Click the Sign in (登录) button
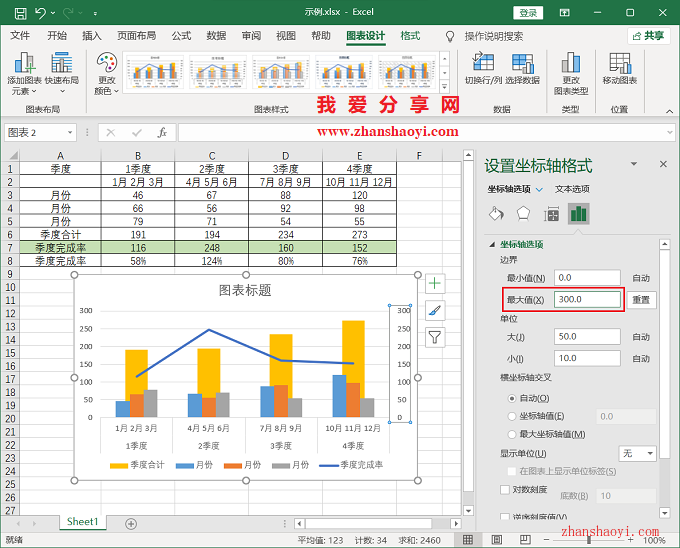Viewport: 680px width, 548px height. click(528, 13)
